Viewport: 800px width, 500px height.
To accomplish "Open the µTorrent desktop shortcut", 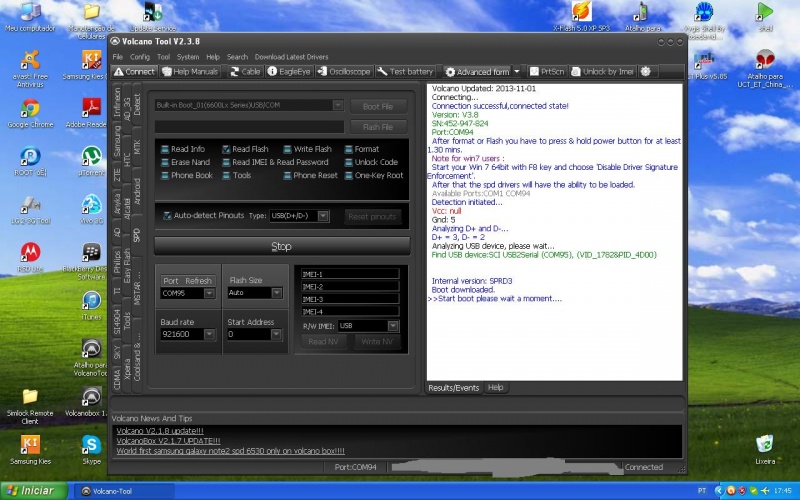I will [91, 161].
